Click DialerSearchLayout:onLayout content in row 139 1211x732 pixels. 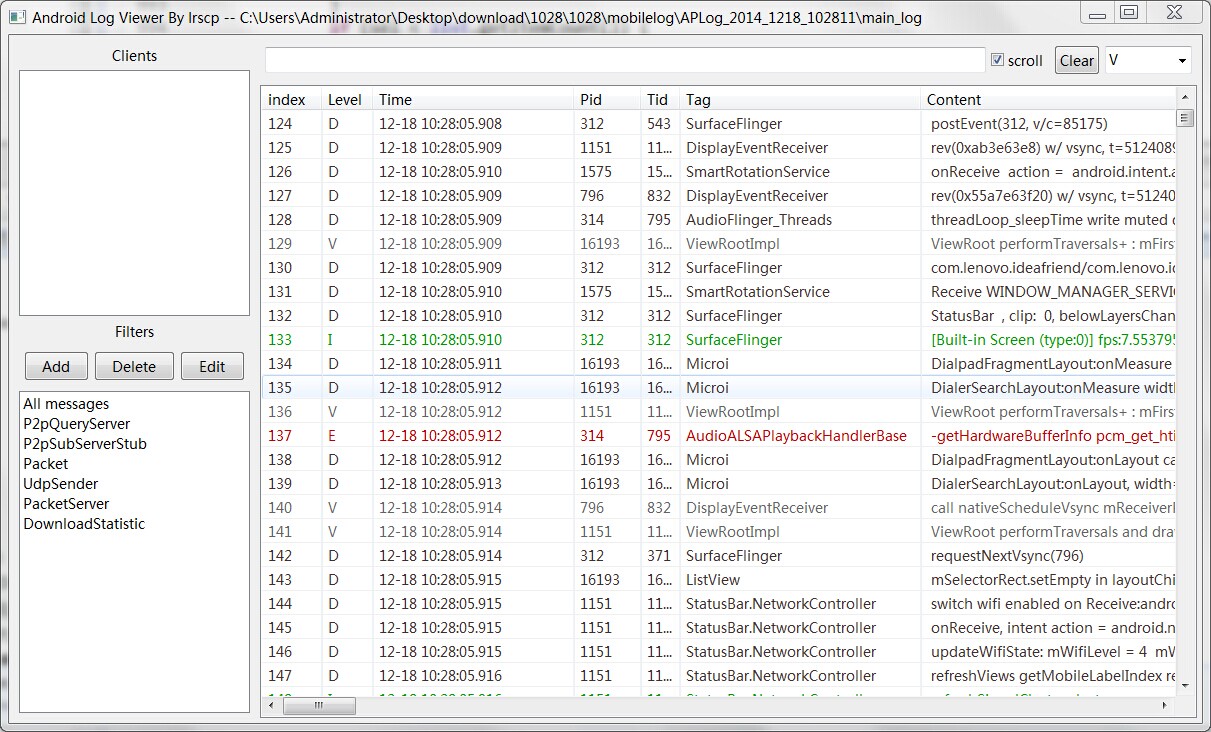[1053, 484]
